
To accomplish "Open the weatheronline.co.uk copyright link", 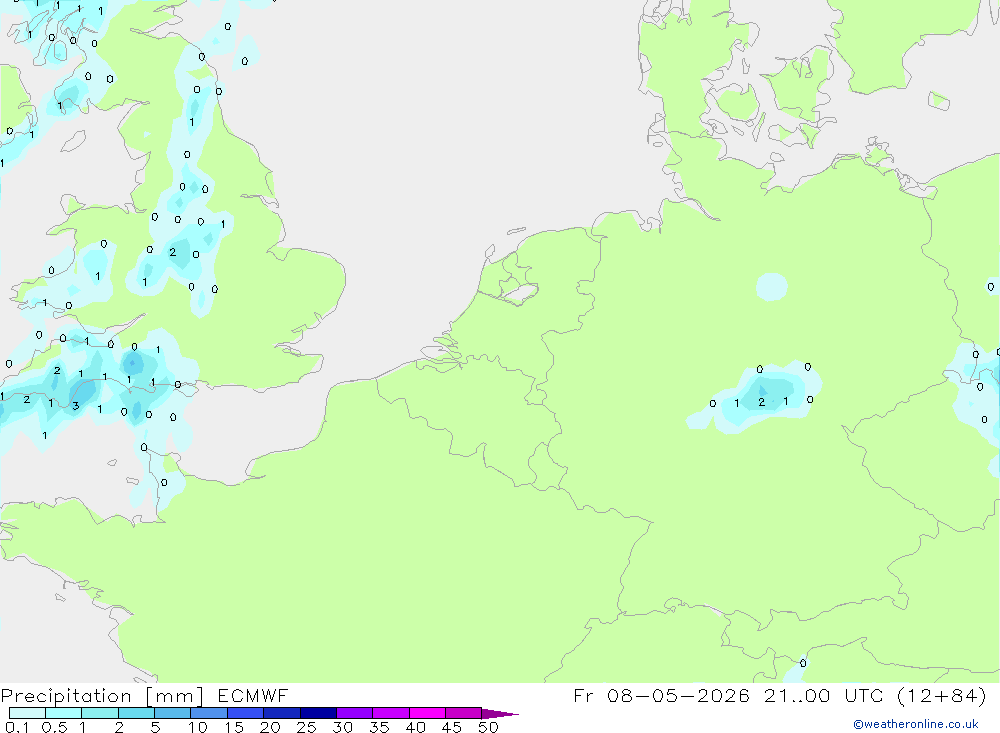I will point(916,724).
